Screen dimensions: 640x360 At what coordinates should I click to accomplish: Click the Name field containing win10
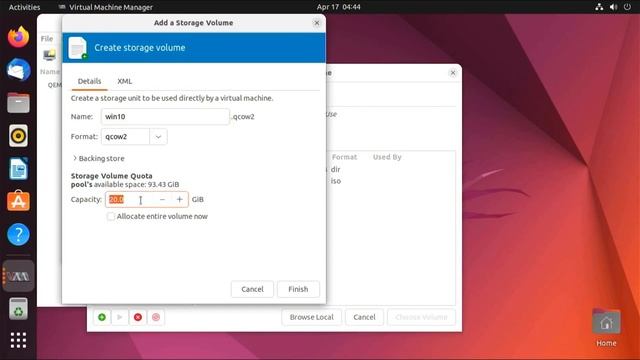point(165,117)
